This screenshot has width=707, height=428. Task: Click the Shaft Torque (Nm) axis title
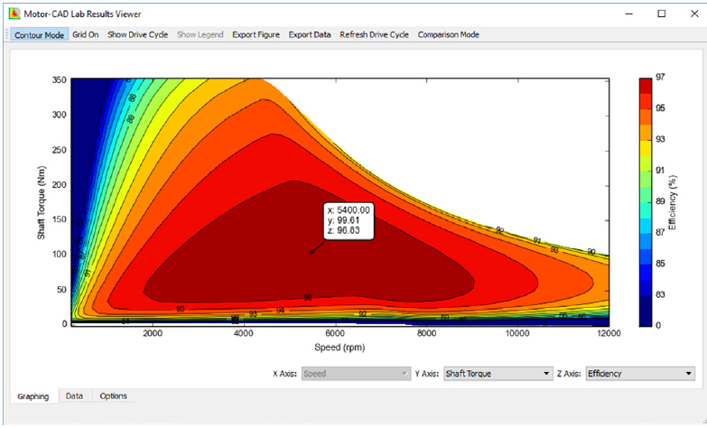point(41,202)
